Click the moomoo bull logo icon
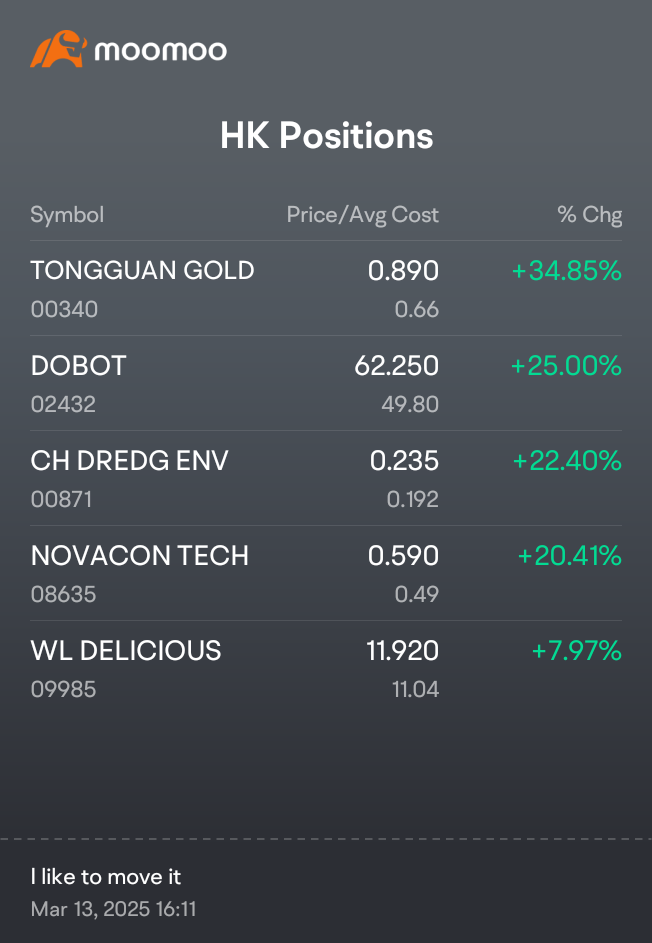This screenshot has width=652, height=943. click(58, 49)
